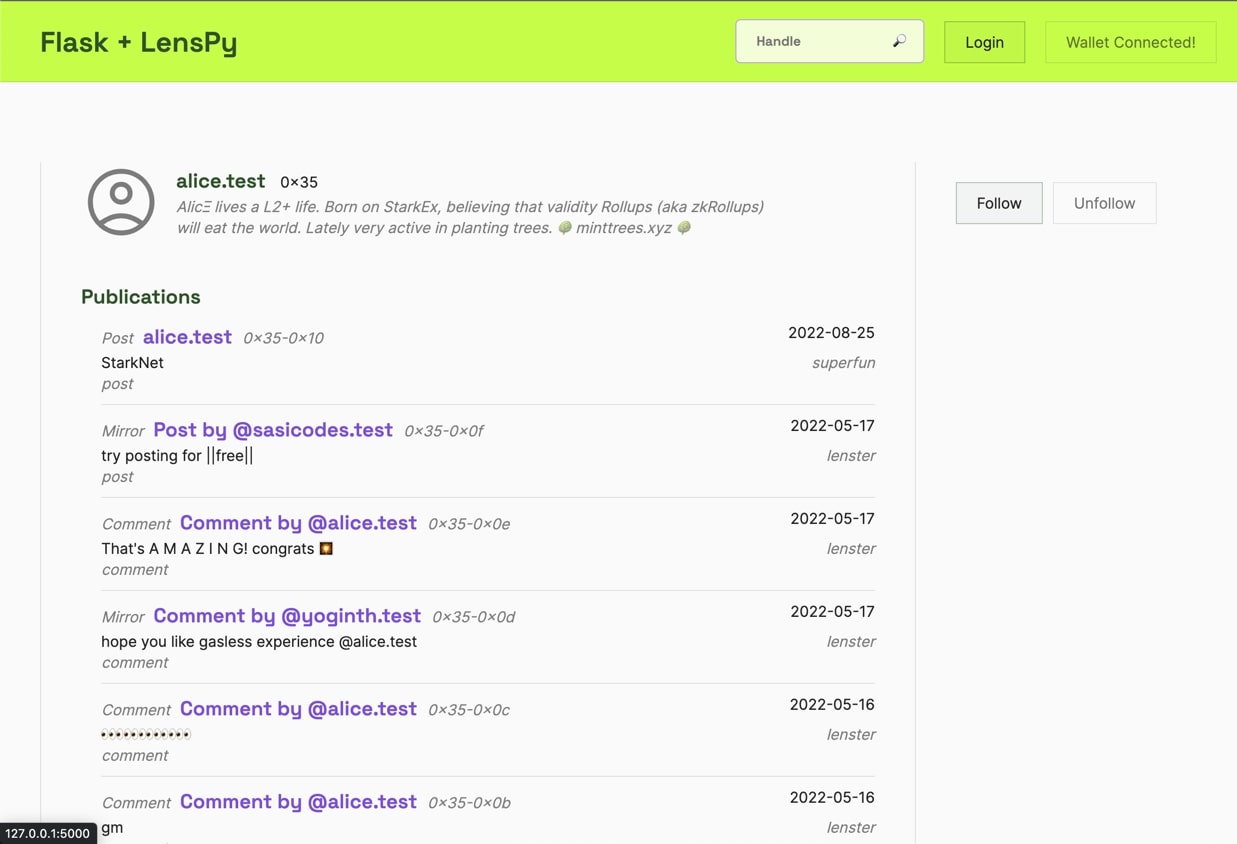
Task: Click the search magnifier icon in Handle field
Action: 899,41
